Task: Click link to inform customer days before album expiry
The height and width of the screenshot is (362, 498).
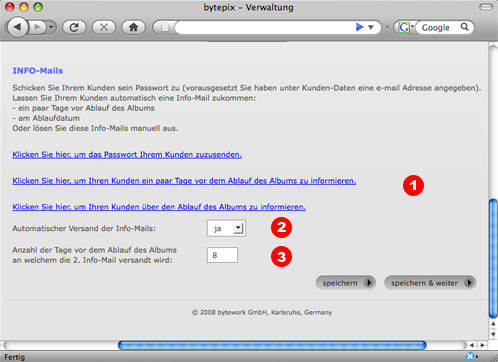Action: pos(184,181)
